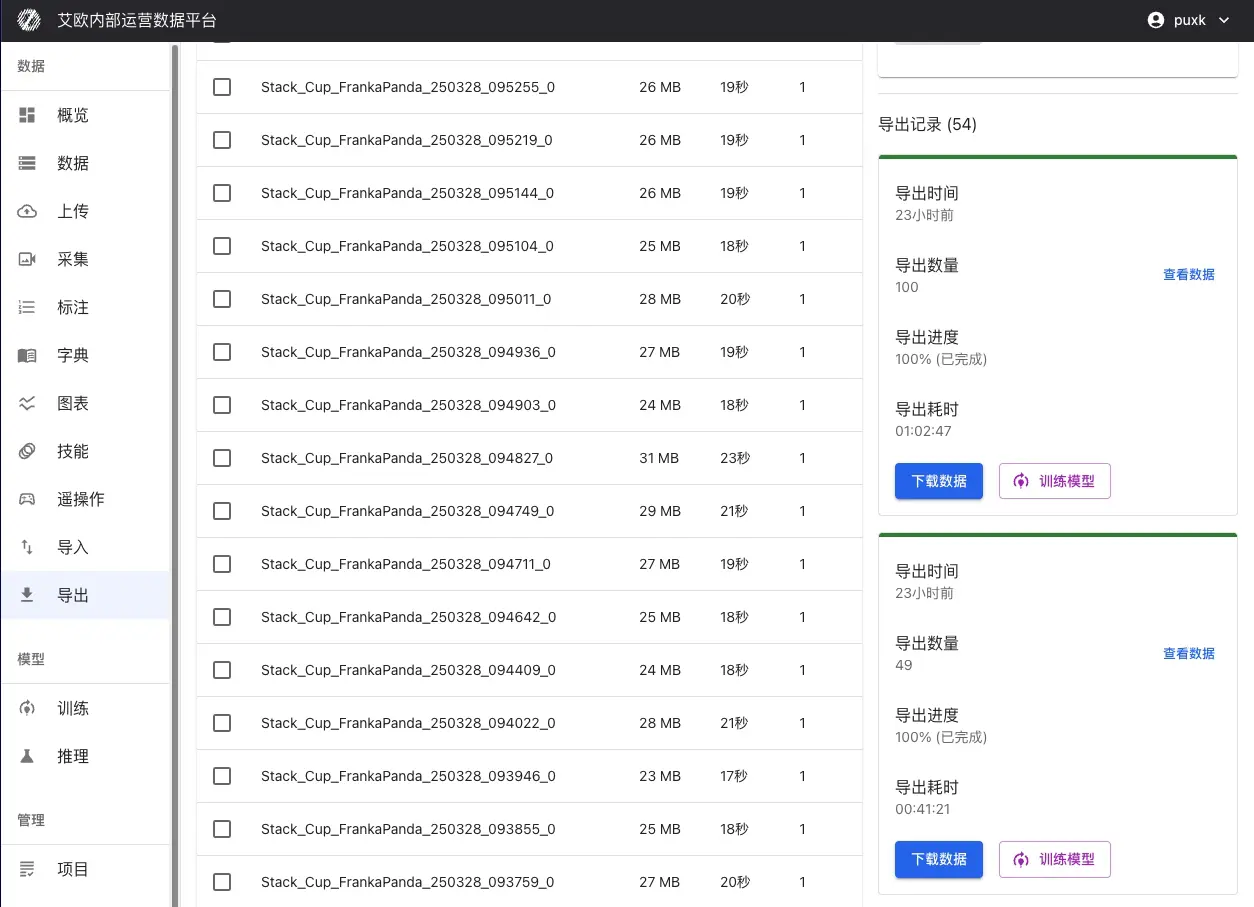Click the platform logo in header
The height and width of the screenshot is (907, 1254).
[x=29, y=20]
